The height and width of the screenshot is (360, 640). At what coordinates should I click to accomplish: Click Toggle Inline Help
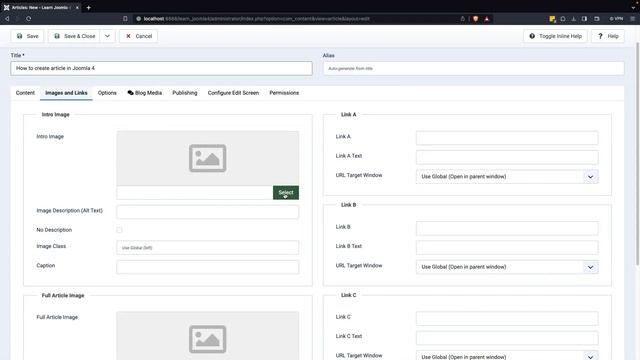tap(556, 36)
